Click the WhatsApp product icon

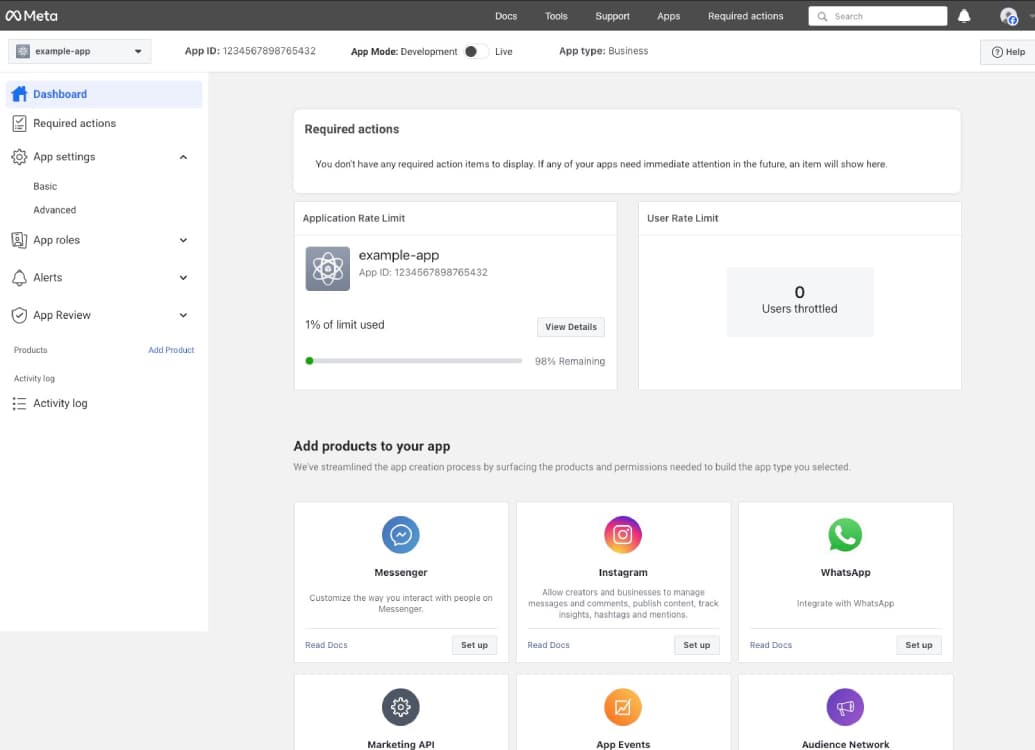tap(845, 534)
